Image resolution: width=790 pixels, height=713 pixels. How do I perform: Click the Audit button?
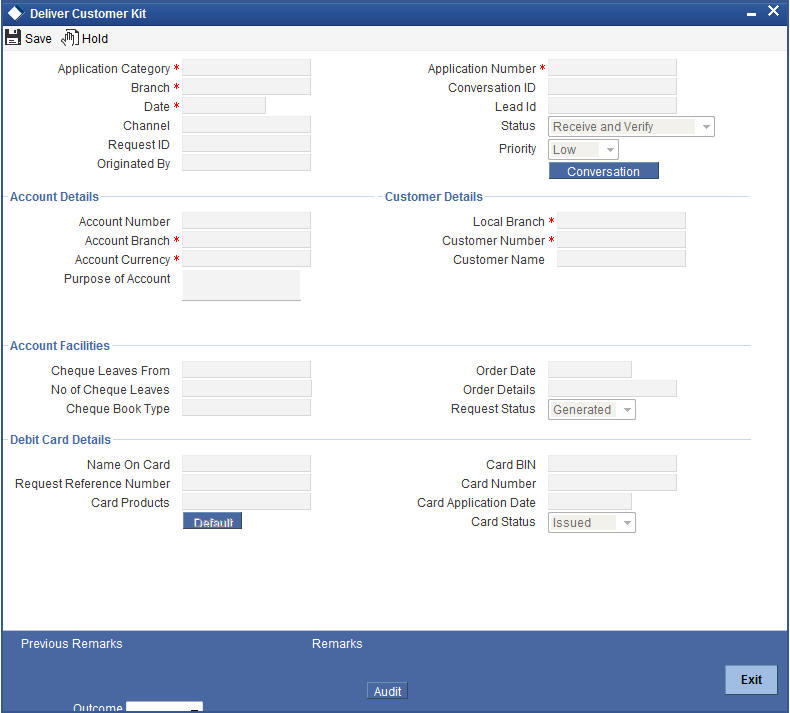tap(387, 691)
